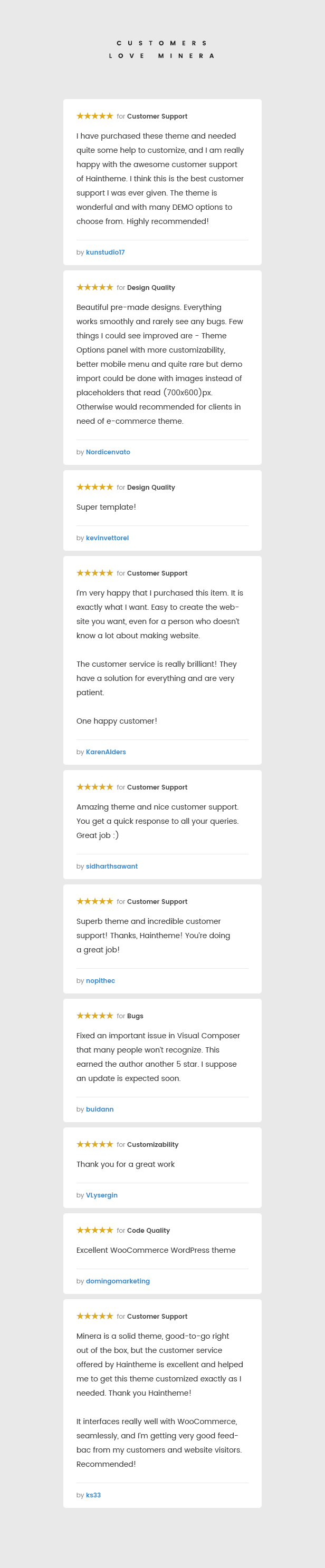Visit kevinvettorel's profile link
The image size is (325, 1568).
click(x=107, y=538)
